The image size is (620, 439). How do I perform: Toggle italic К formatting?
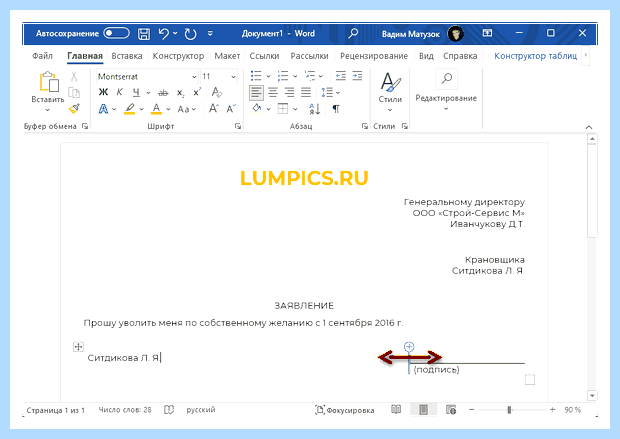click(119, 92)
